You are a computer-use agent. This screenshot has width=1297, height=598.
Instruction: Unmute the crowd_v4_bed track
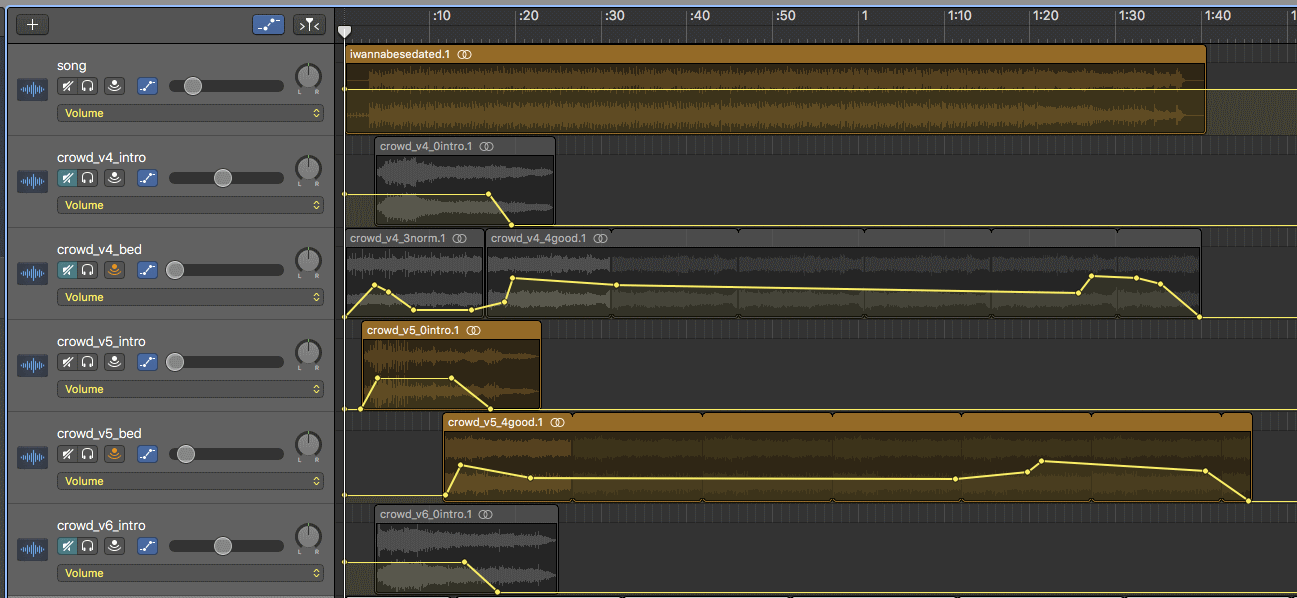point(67,270)
